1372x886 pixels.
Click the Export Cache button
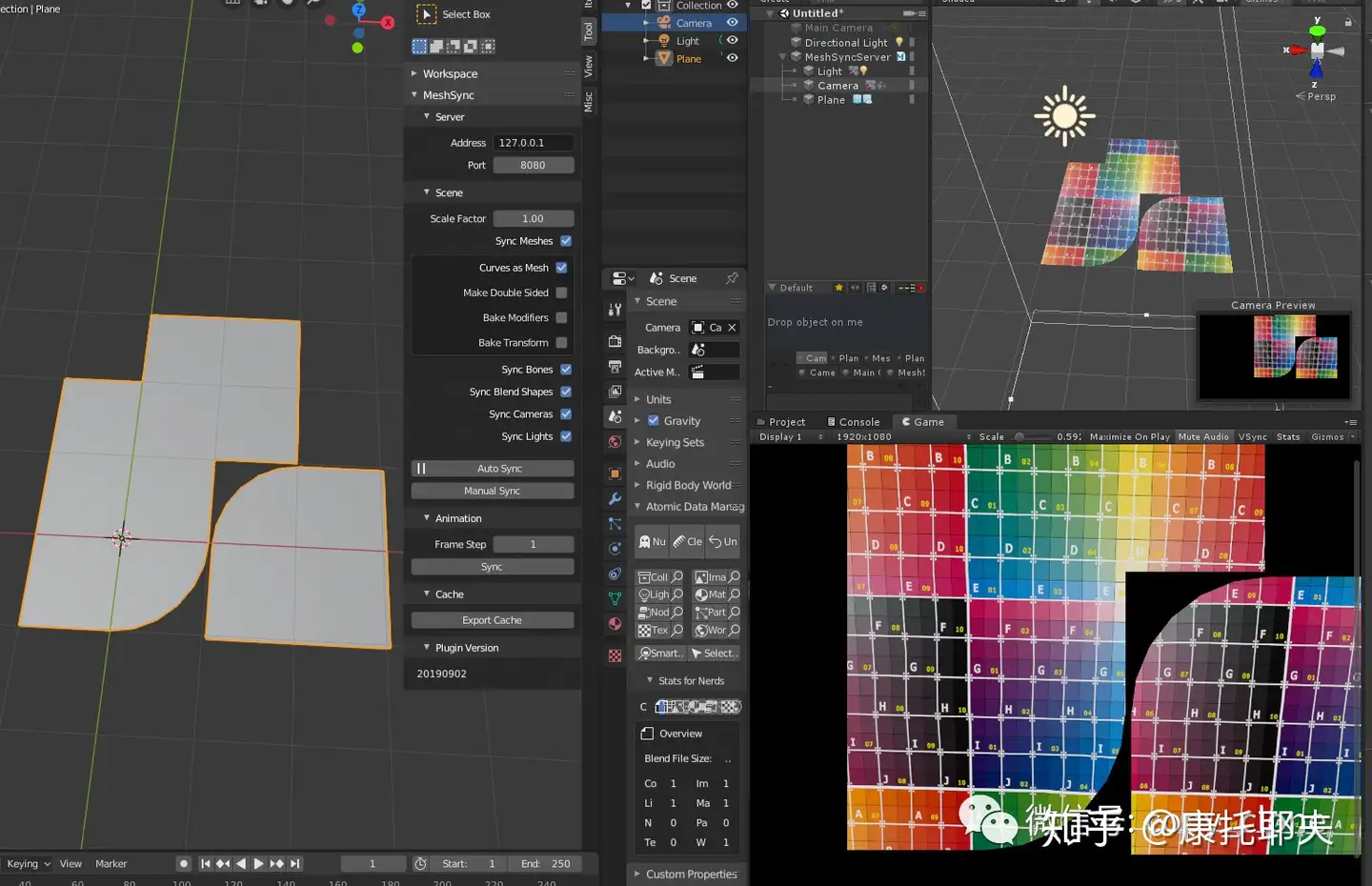(x=492, y=619)
